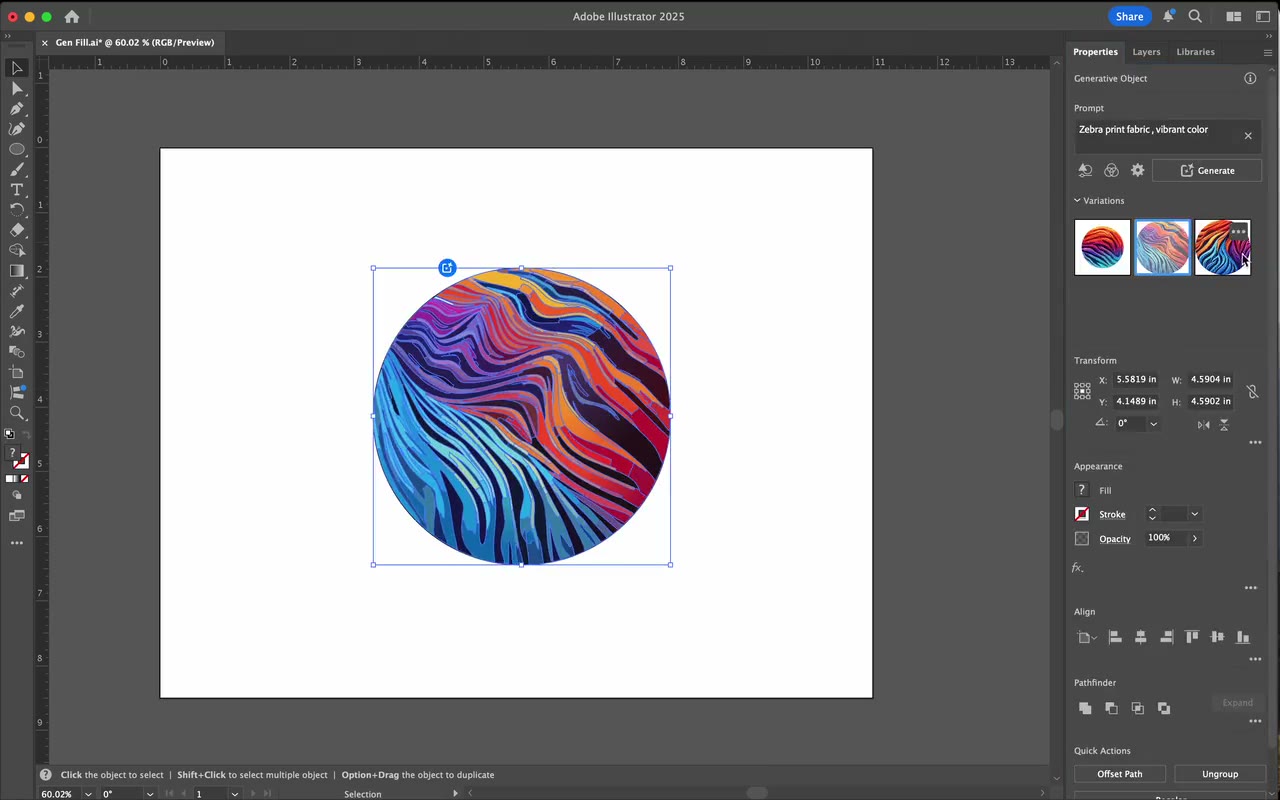Screen dimensions: 1280x800
Task: Pick the Rotate tool
Action: click(x=17, y=210)
